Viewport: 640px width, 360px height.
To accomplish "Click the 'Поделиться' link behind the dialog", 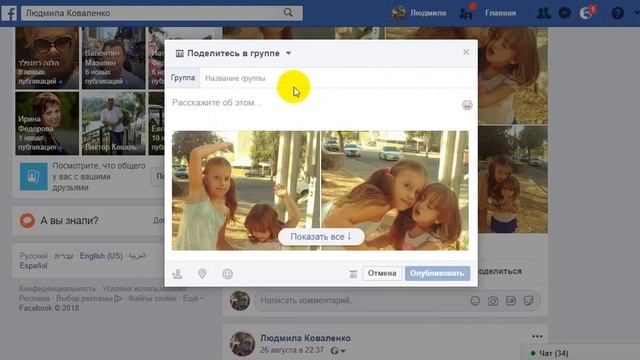I will [500, 271].
